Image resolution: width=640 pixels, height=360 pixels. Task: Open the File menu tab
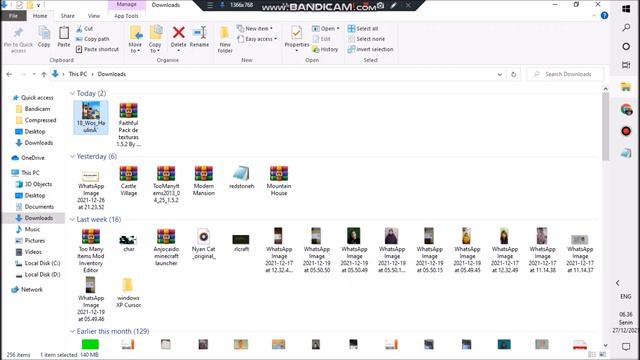13,16
